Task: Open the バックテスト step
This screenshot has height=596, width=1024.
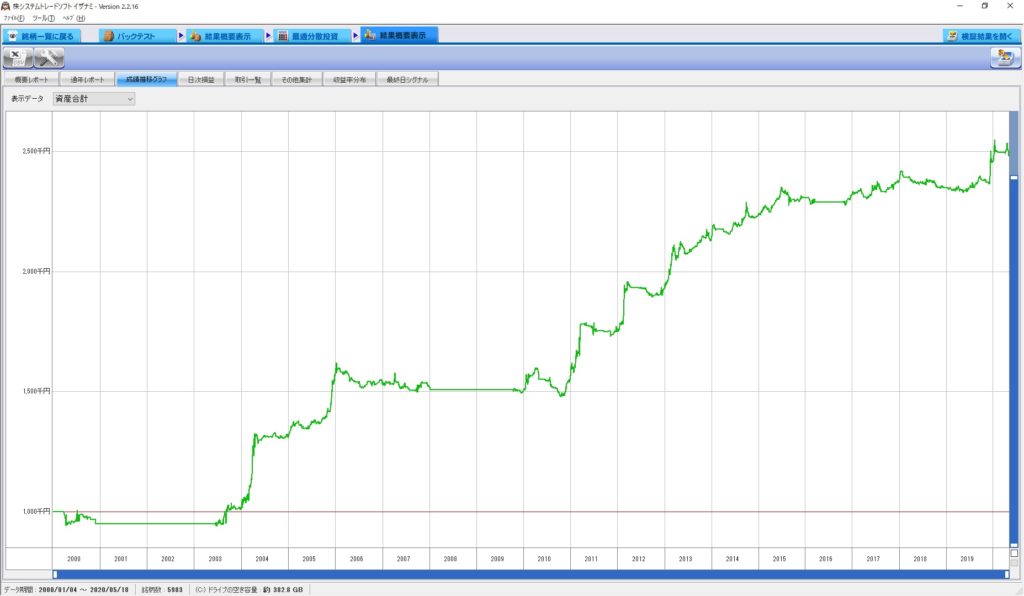Action: (137, 36)
